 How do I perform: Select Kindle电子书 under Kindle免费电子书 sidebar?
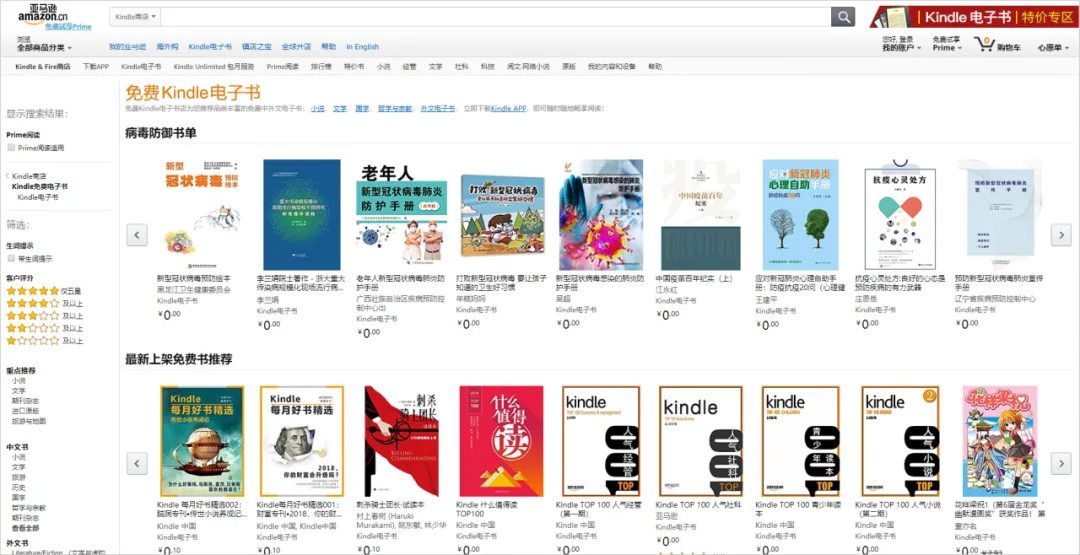[38, 197]
